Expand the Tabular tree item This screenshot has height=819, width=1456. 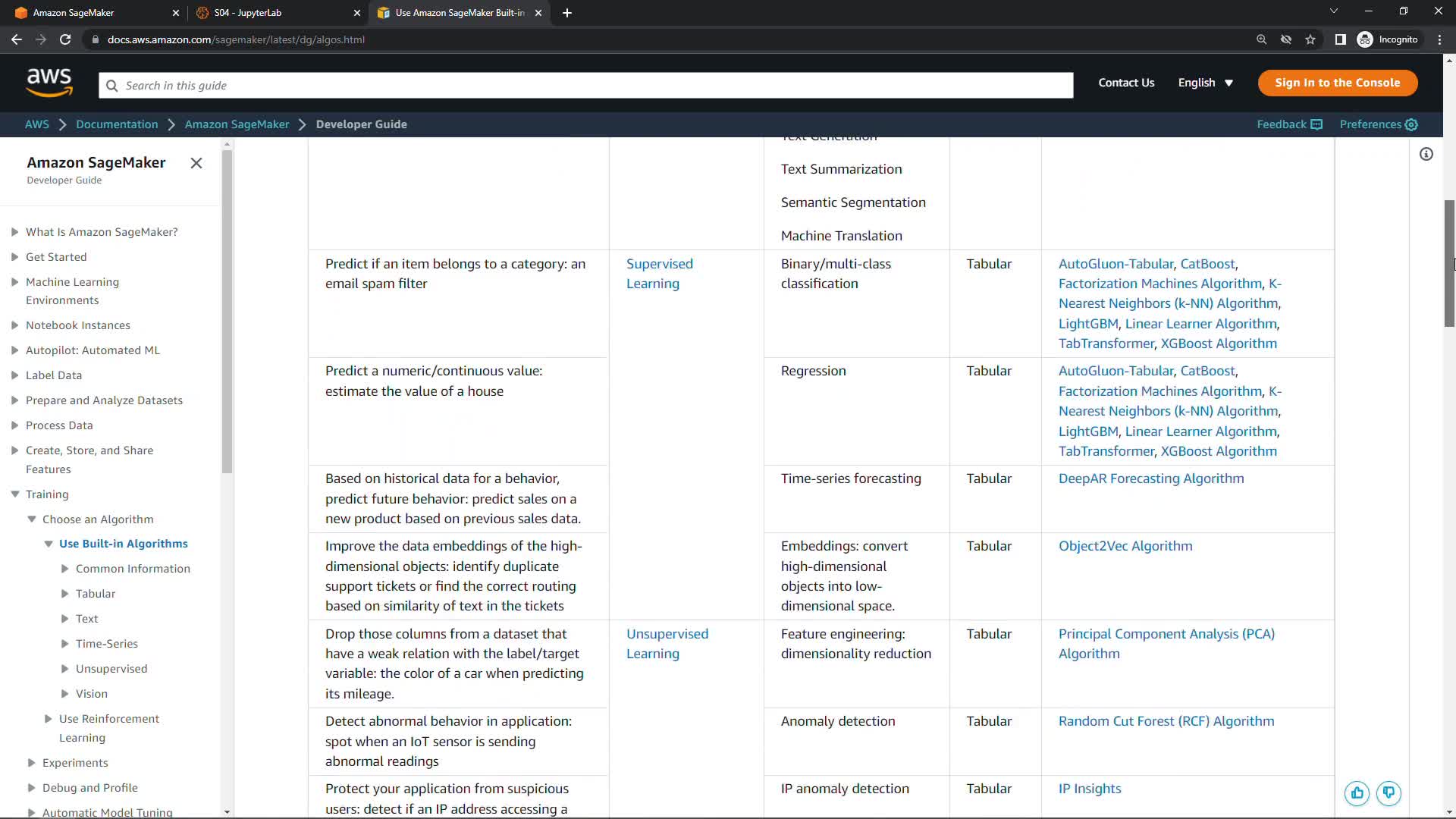[x=65, y=594]
